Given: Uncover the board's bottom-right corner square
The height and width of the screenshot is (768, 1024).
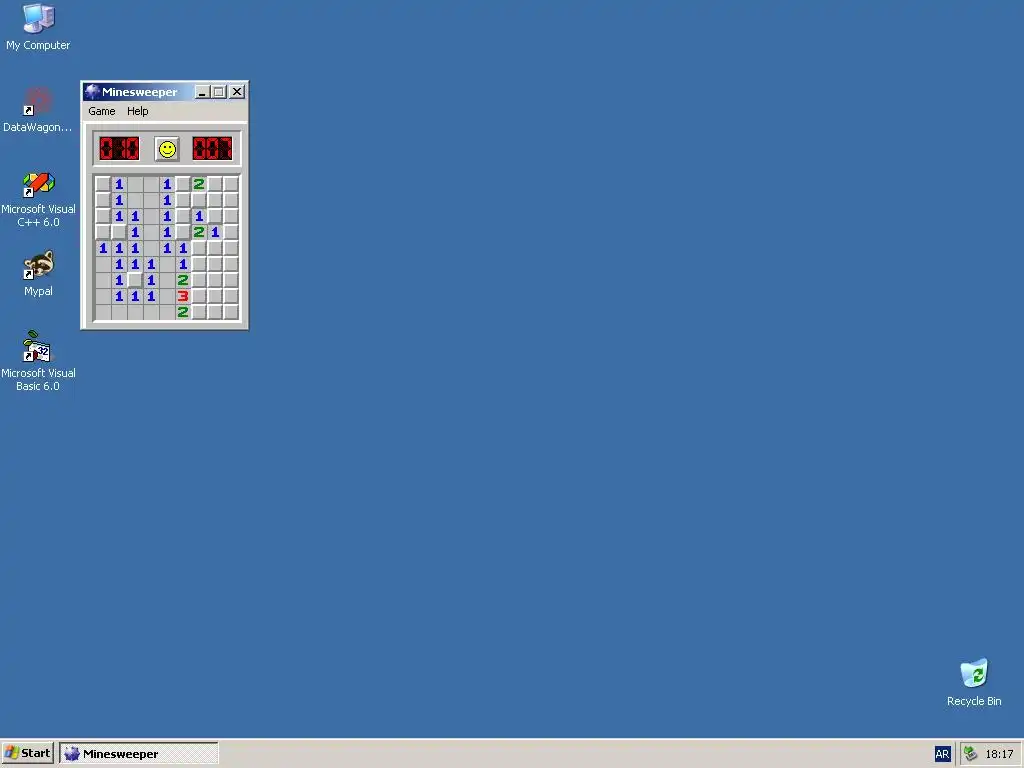Looking at the screenshot, I should (x=231, y=312).
